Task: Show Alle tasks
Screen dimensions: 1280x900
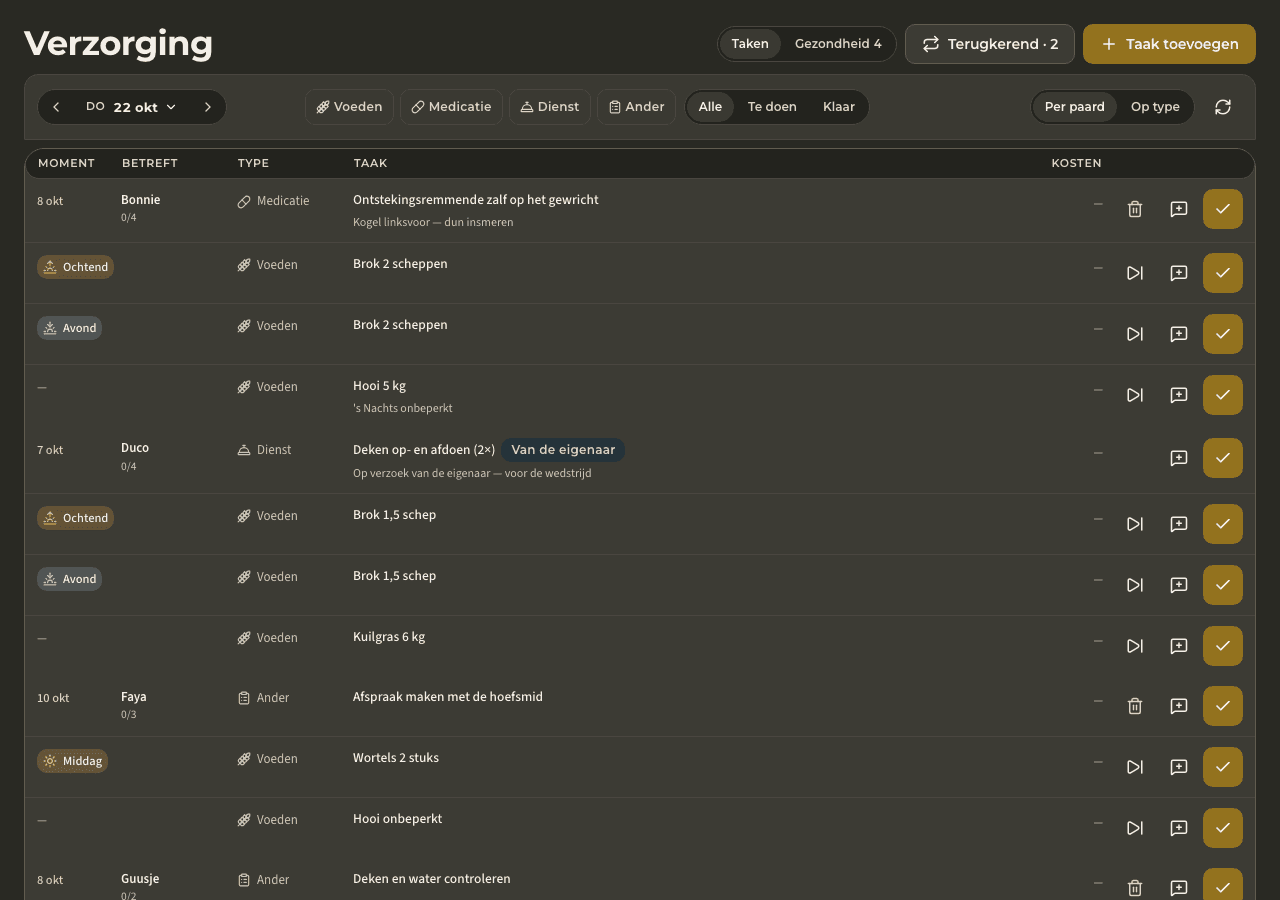Action: pos(710,107)
